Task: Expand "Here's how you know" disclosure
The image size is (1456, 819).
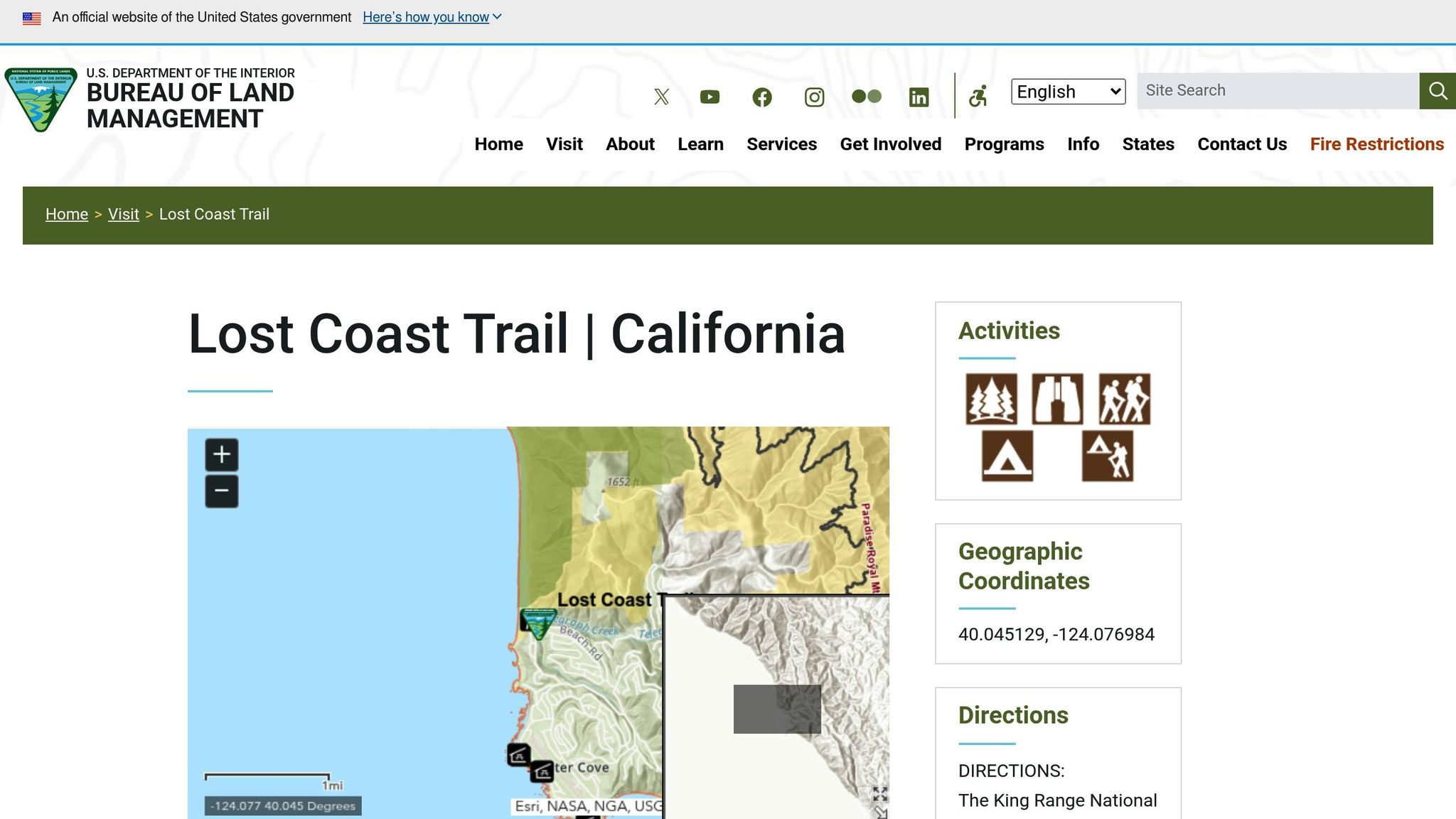Action: (x=432, y=17)
